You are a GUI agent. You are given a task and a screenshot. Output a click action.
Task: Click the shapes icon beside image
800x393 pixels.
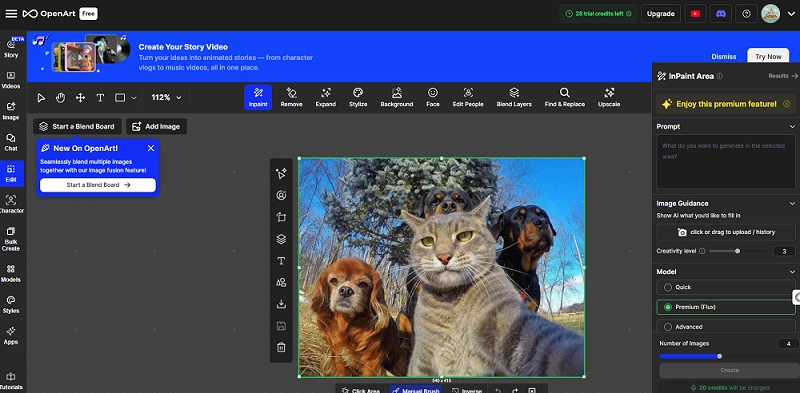tap(281, 282)
